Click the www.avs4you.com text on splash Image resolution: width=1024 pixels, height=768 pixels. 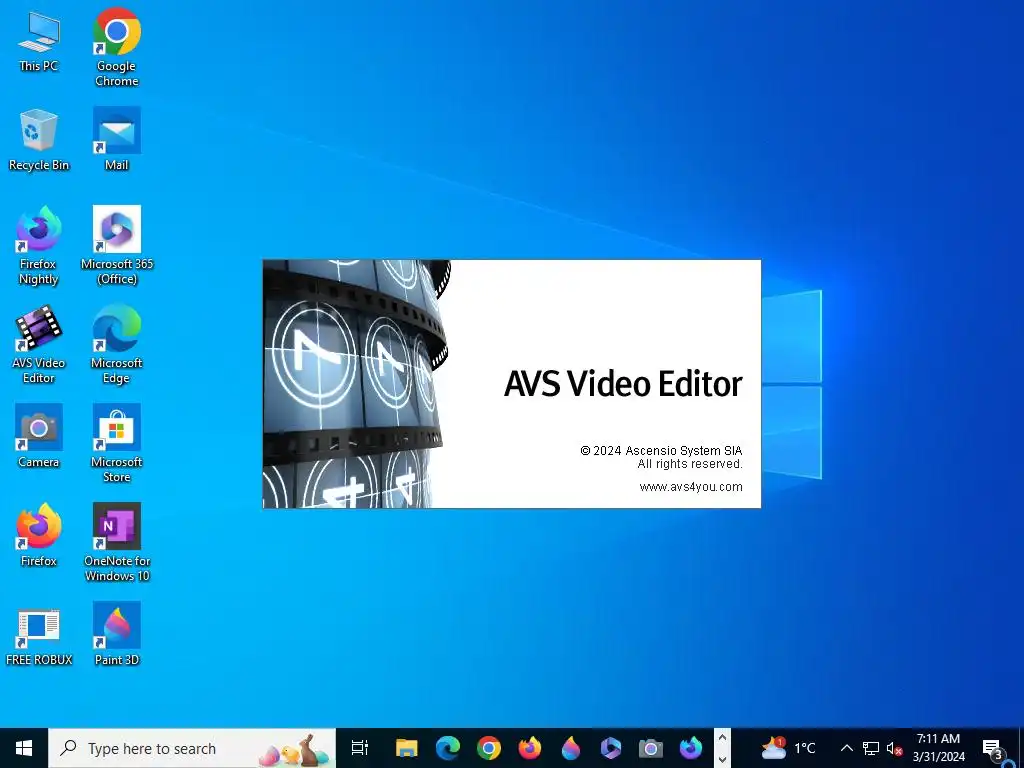[691, 487]
